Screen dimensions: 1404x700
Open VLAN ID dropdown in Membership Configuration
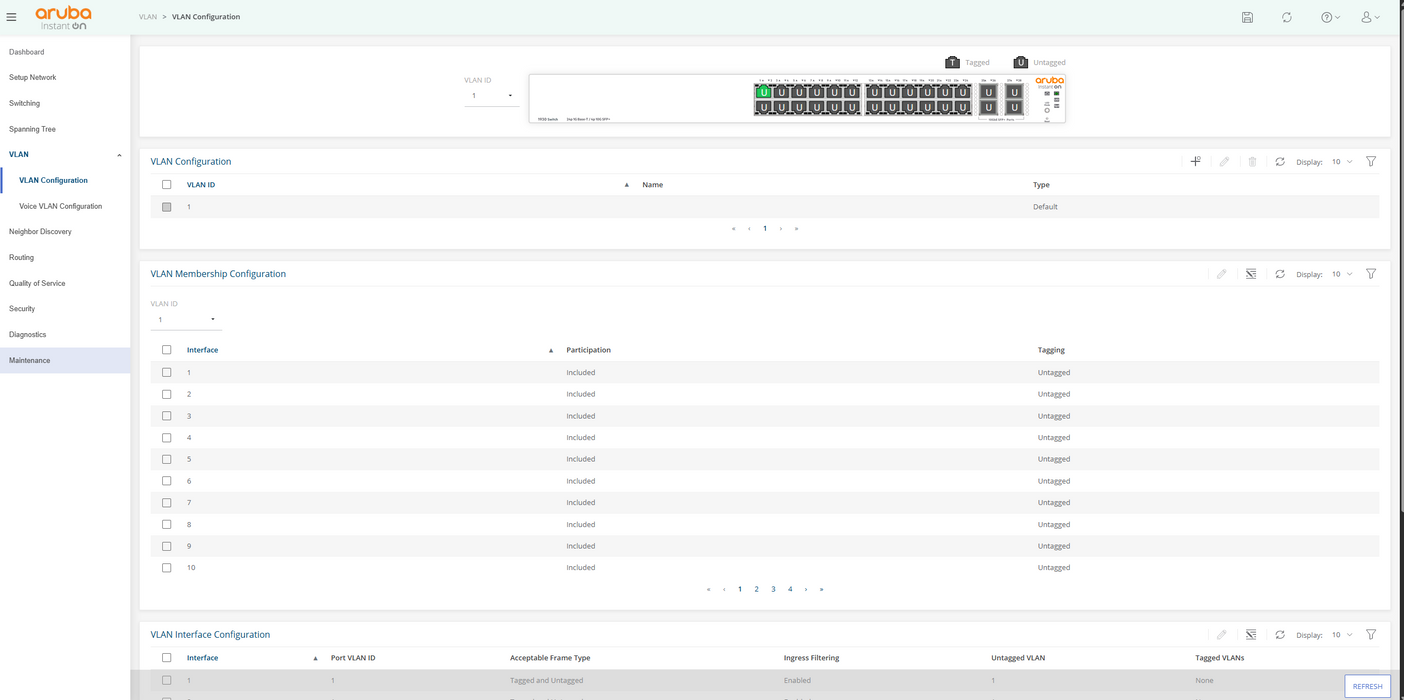[x=186, y=320]
